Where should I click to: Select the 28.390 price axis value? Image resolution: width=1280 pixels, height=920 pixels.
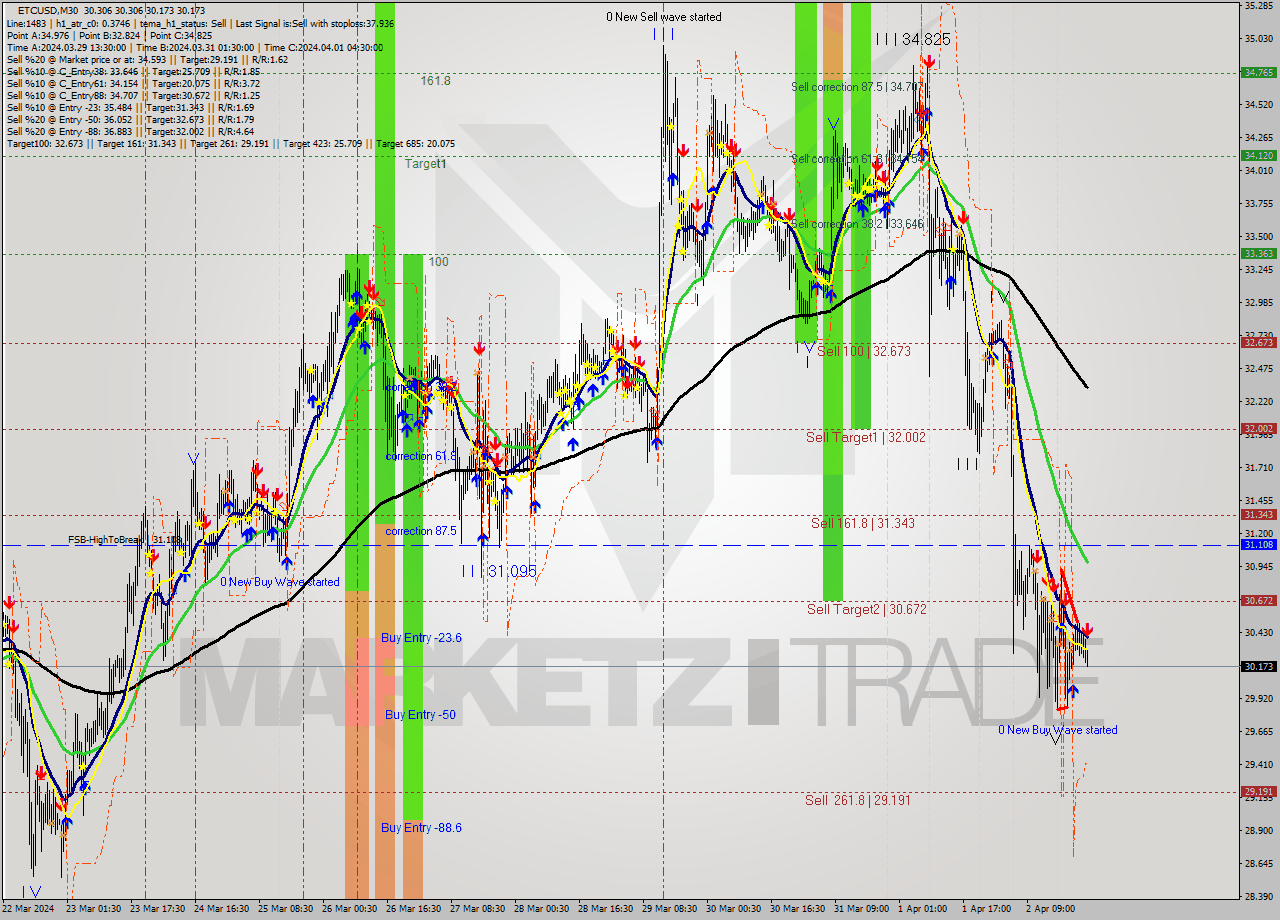[x=1259, y=896]
